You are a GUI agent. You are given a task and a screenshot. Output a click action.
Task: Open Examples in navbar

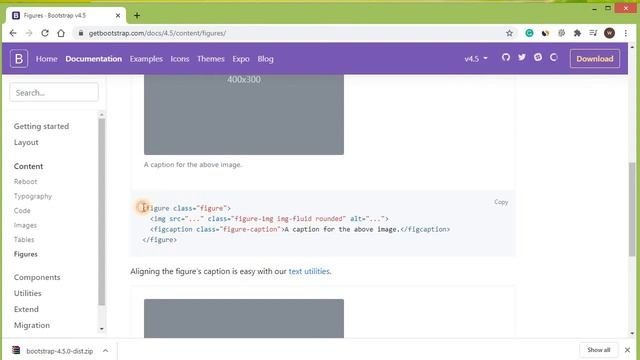pyautogui.click(x=146, y=59)
